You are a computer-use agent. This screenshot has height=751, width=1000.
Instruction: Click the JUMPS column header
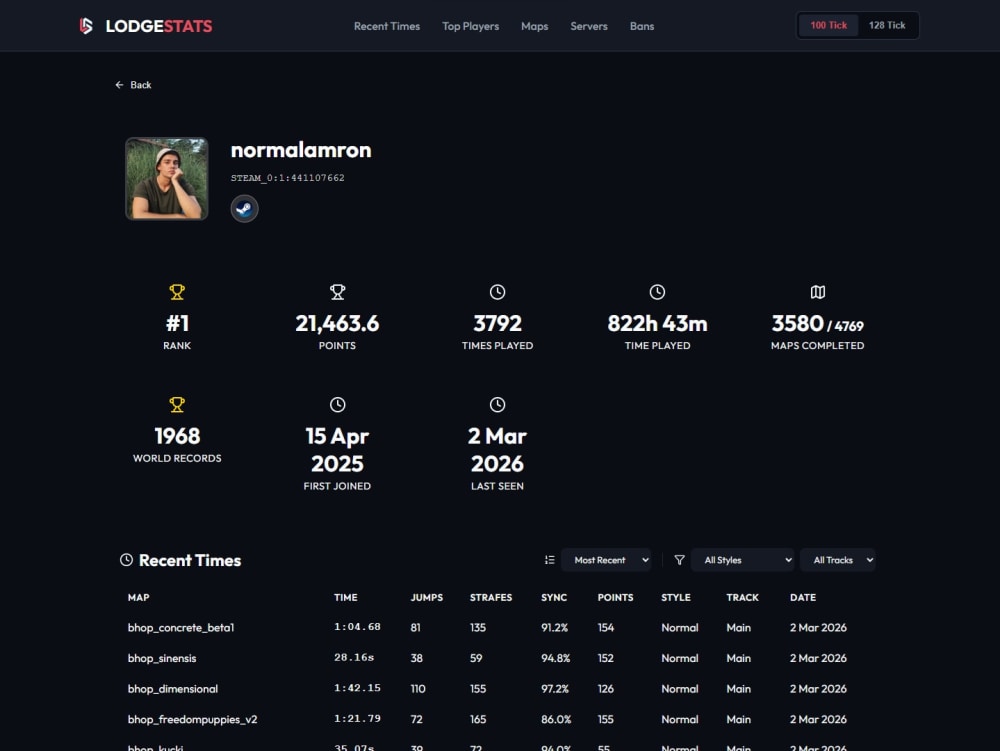coord(427,597)
